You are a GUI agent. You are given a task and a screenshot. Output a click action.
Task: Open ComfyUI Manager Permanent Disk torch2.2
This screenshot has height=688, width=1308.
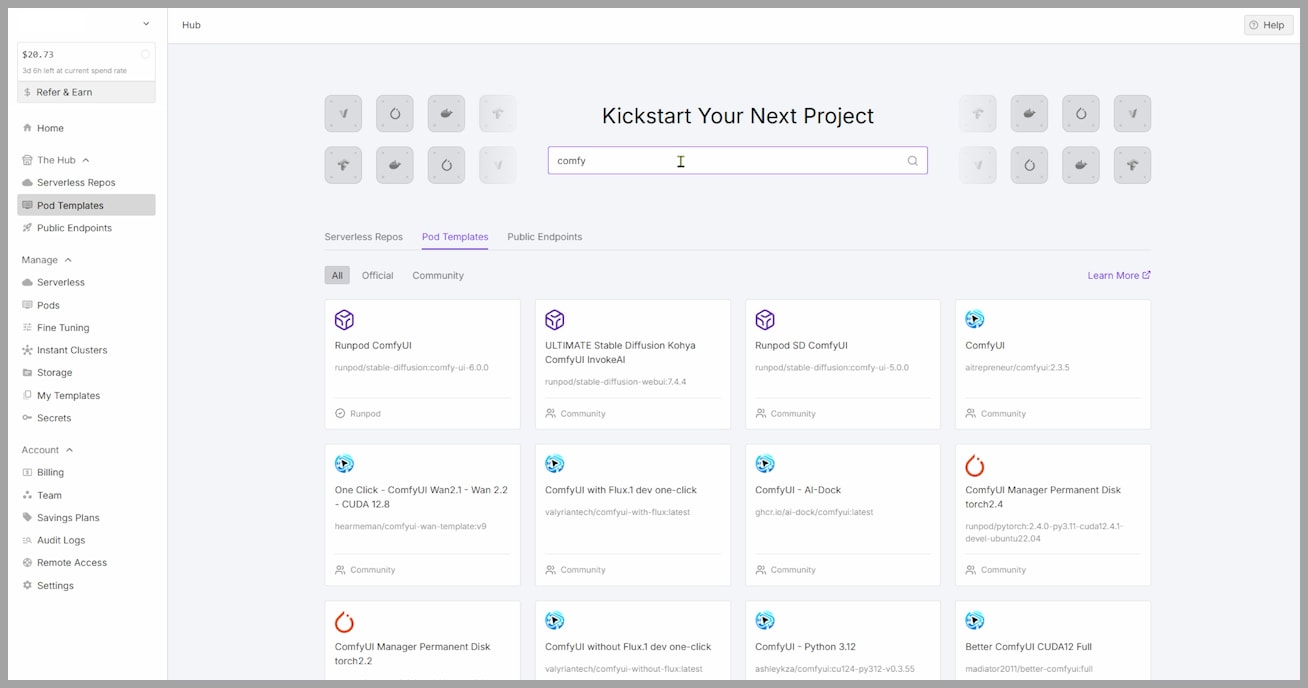tap(422, 640)
